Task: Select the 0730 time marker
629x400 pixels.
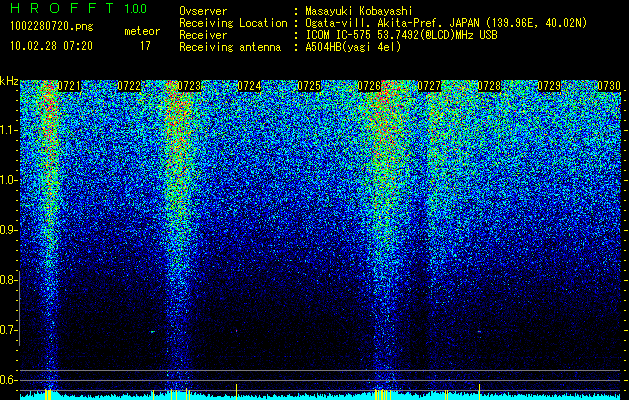Action: [x=609, y=86]
